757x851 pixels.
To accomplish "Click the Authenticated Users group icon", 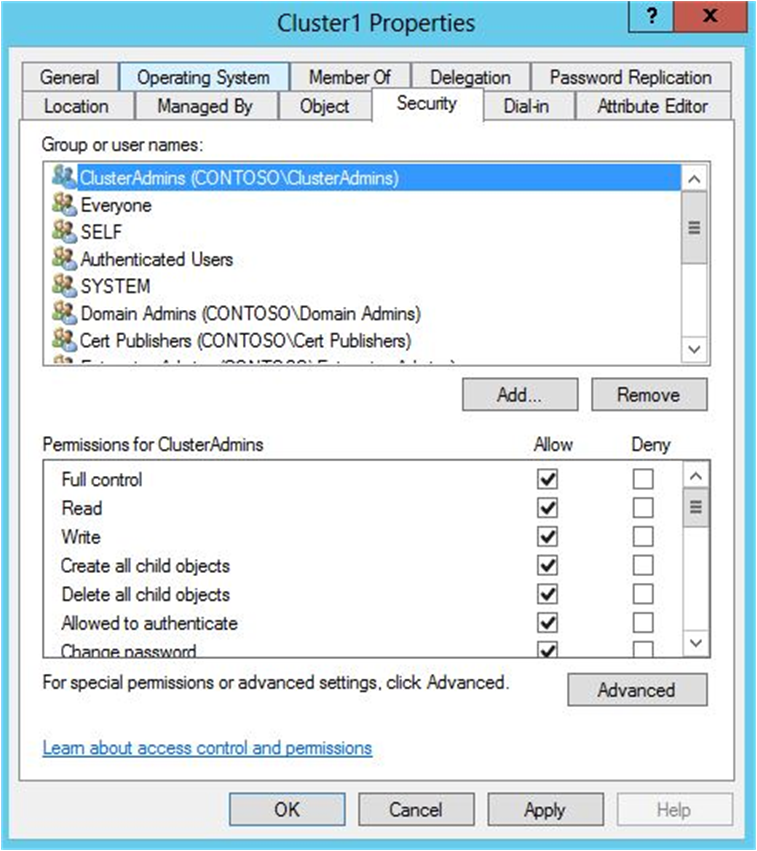I will click(x=64, y=259).
